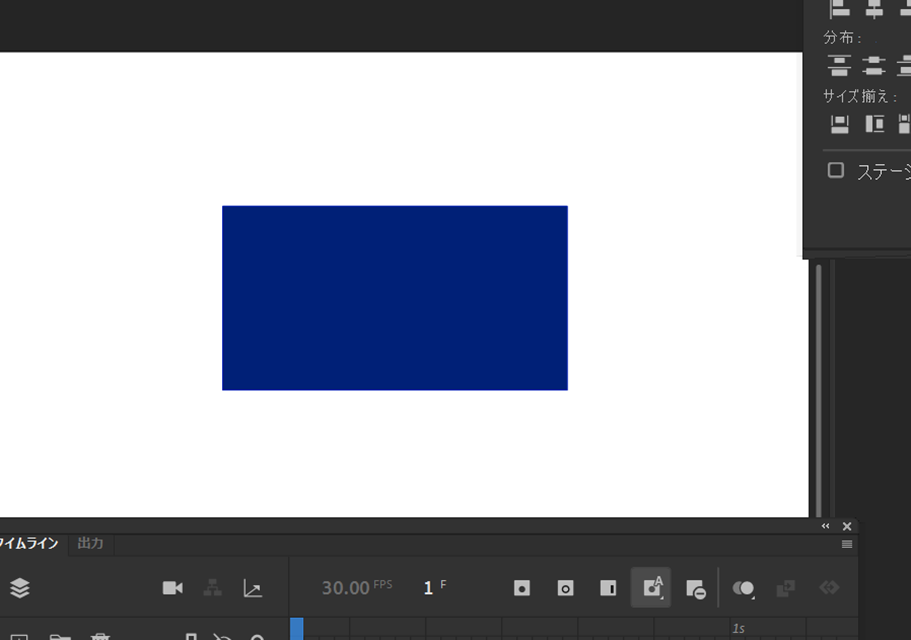The width and height of the screenshot is (911, 640).
Task: Match width in the サイズ揃え row
Action: click(840, 124)
